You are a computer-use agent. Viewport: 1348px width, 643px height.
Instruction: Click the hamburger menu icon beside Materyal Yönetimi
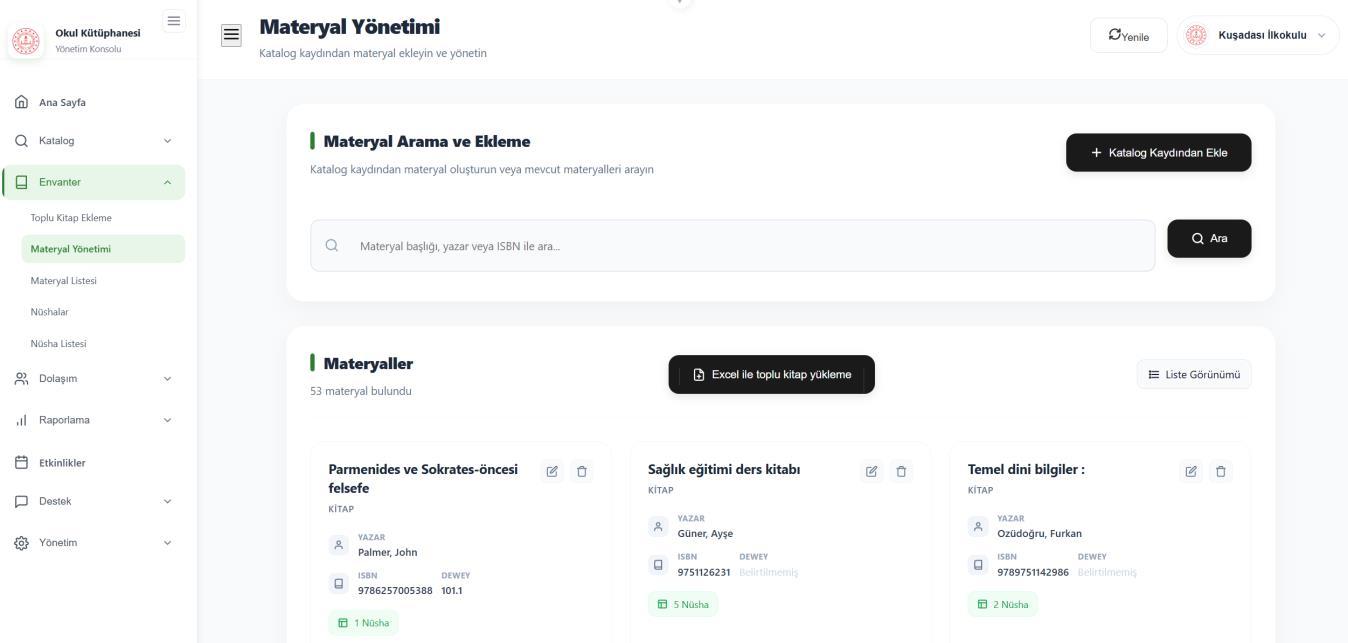(x=231, y=35)
